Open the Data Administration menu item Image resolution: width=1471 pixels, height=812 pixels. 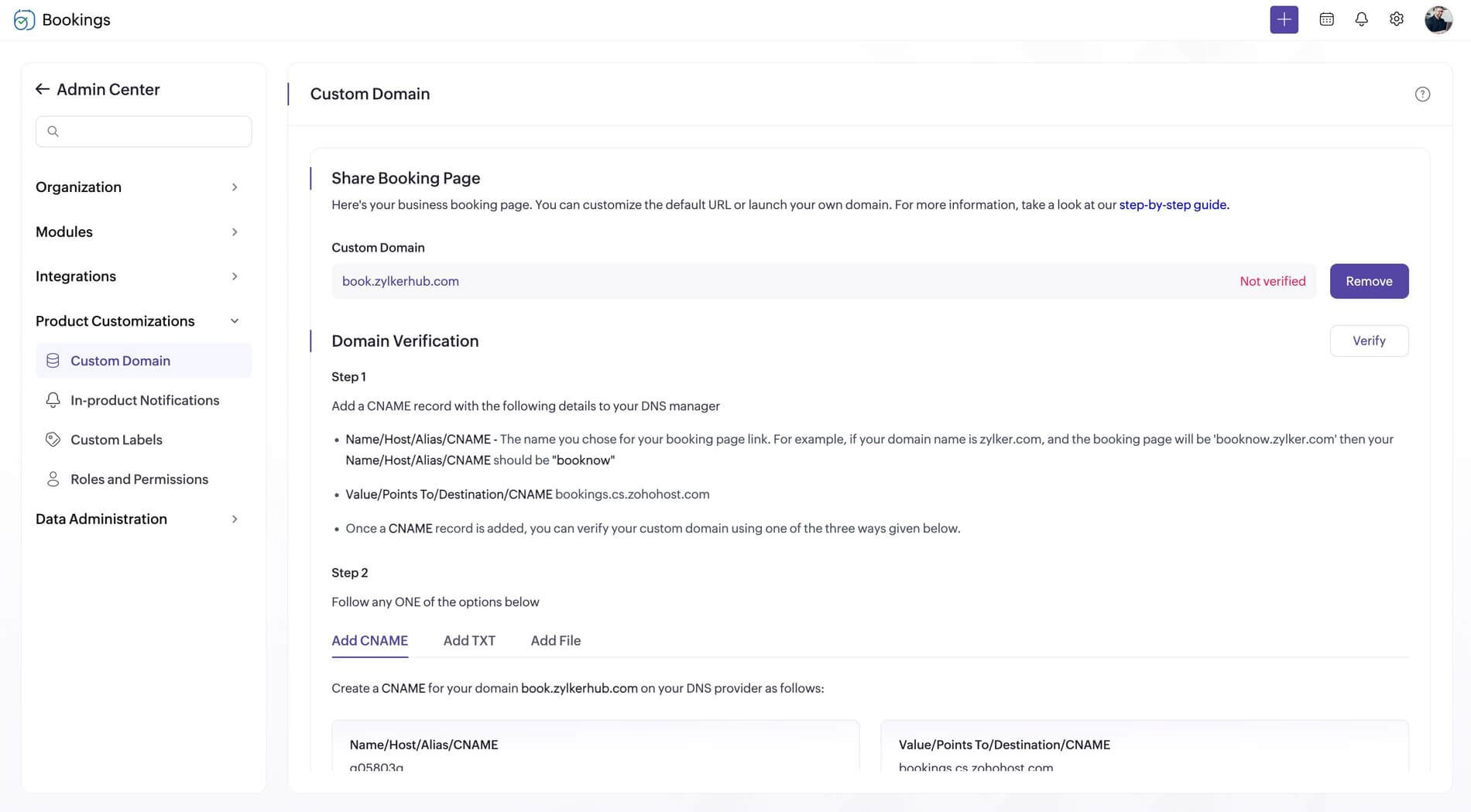(x=101, y=519)
